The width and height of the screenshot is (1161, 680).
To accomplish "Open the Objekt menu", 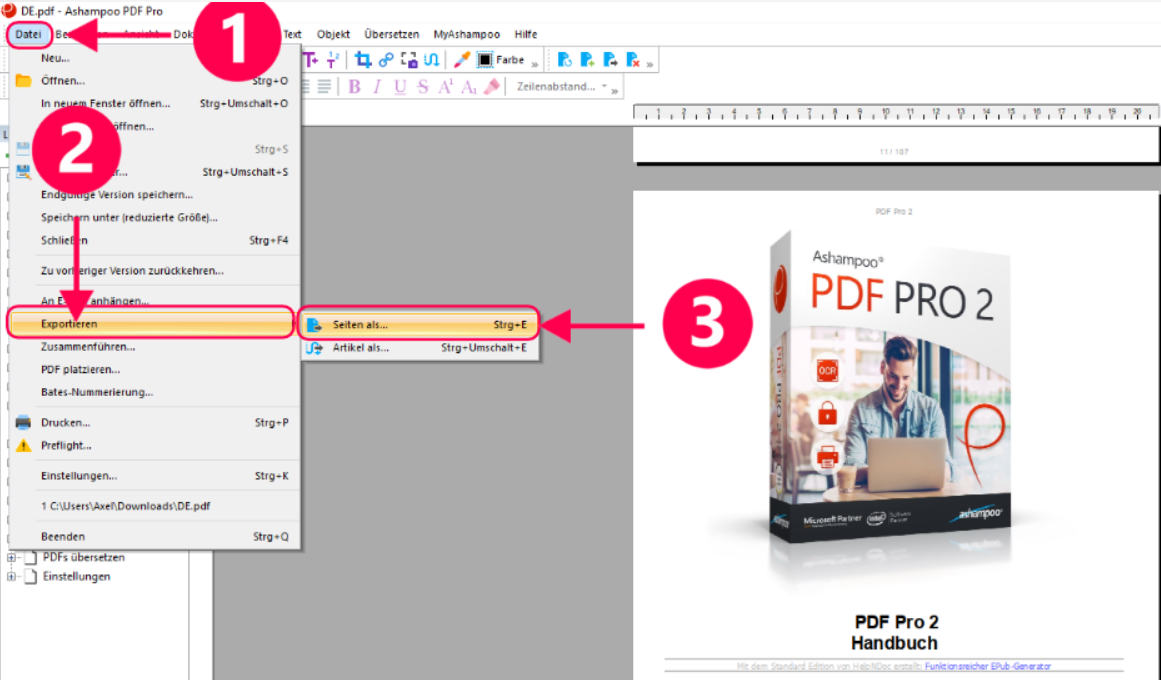I will tap(333, 33).
